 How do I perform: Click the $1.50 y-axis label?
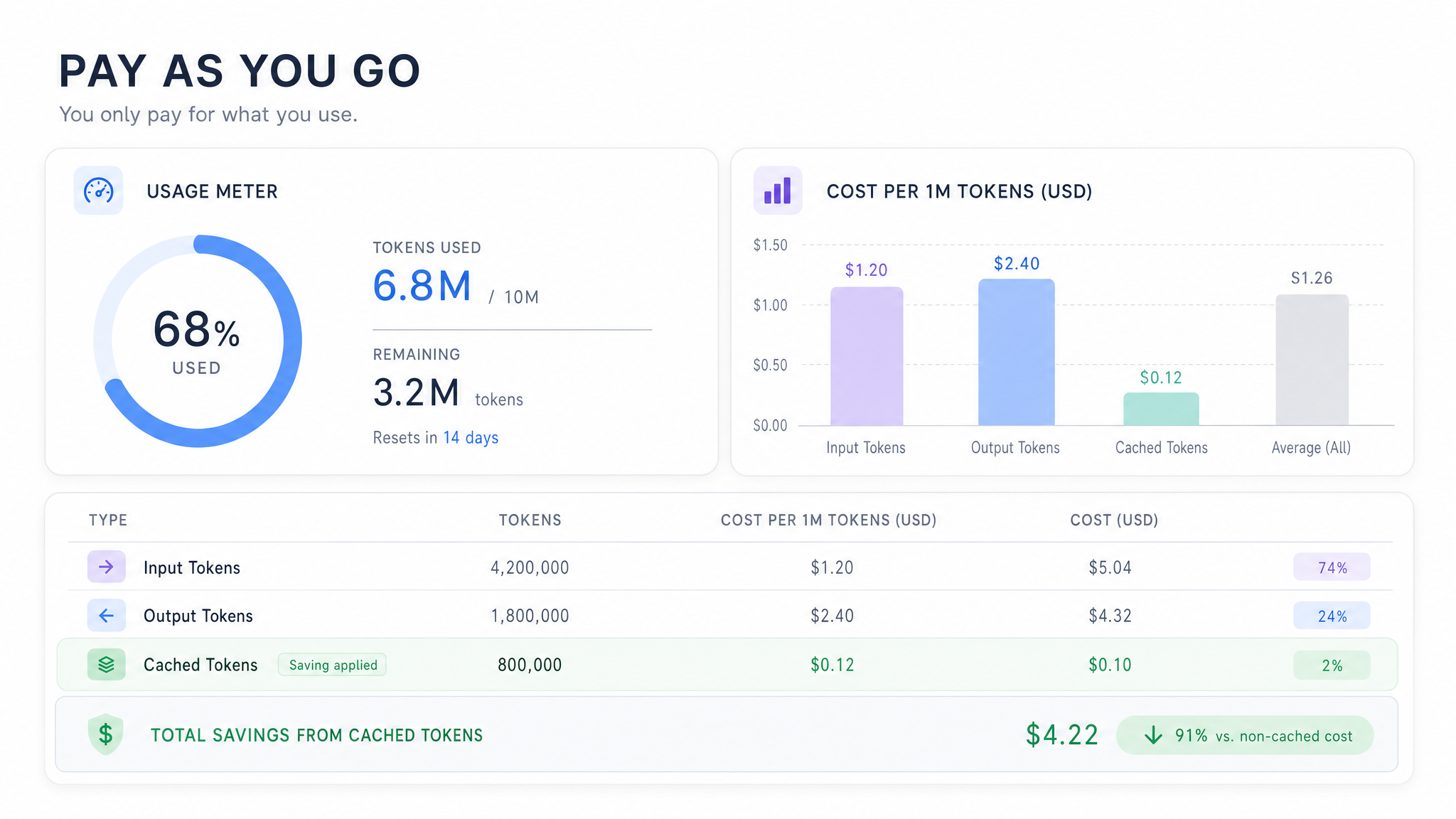pyautogui.click(x=771, y=245)
